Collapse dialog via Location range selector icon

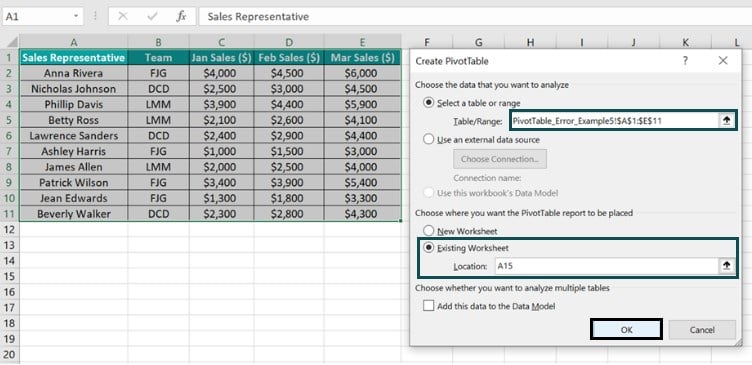click(x=727, y=265)
